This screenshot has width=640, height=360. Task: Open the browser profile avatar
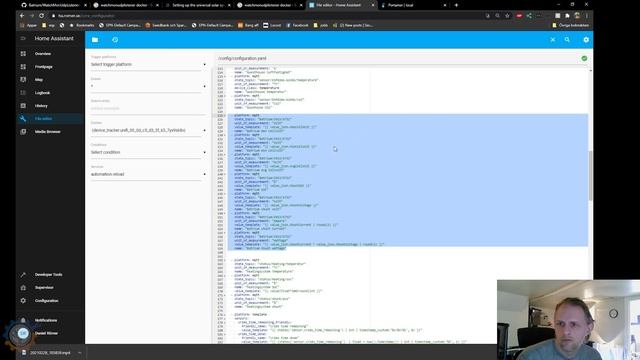(x=577, y=16)
